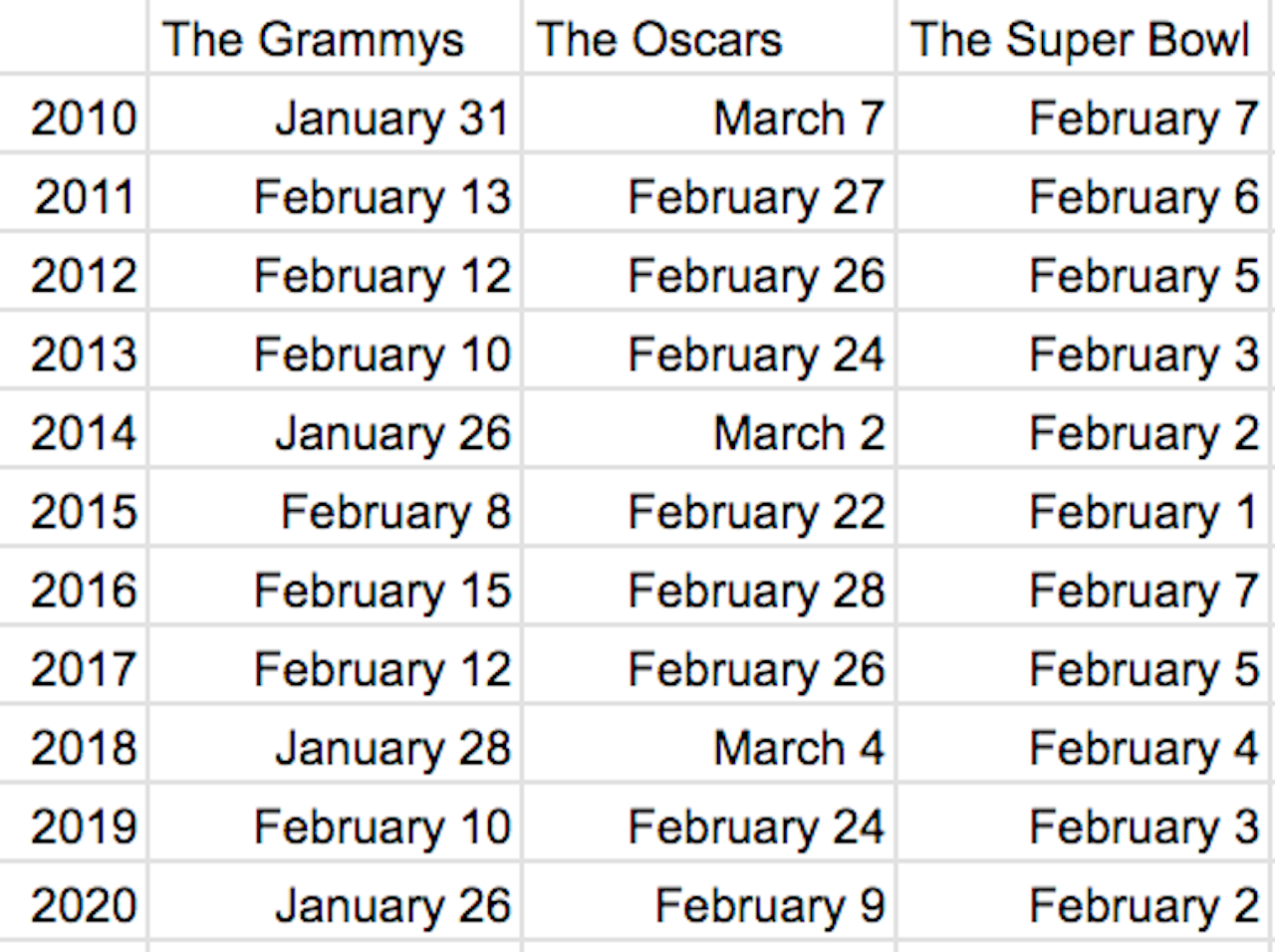The height and width of the screenshot is (952, 1275).
Task: Select the February 9 Oscars cell
Action: tap(769, 905)
